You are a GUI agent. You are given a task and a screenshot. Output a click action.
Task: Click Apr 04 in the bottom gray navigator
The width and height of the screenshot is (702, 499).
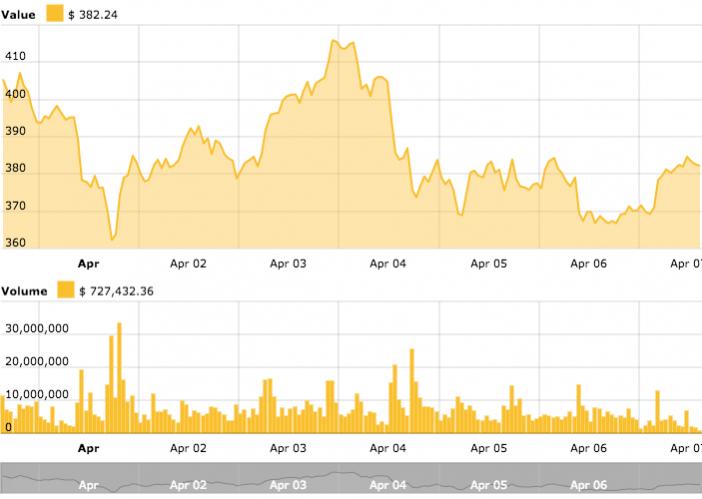388,485
